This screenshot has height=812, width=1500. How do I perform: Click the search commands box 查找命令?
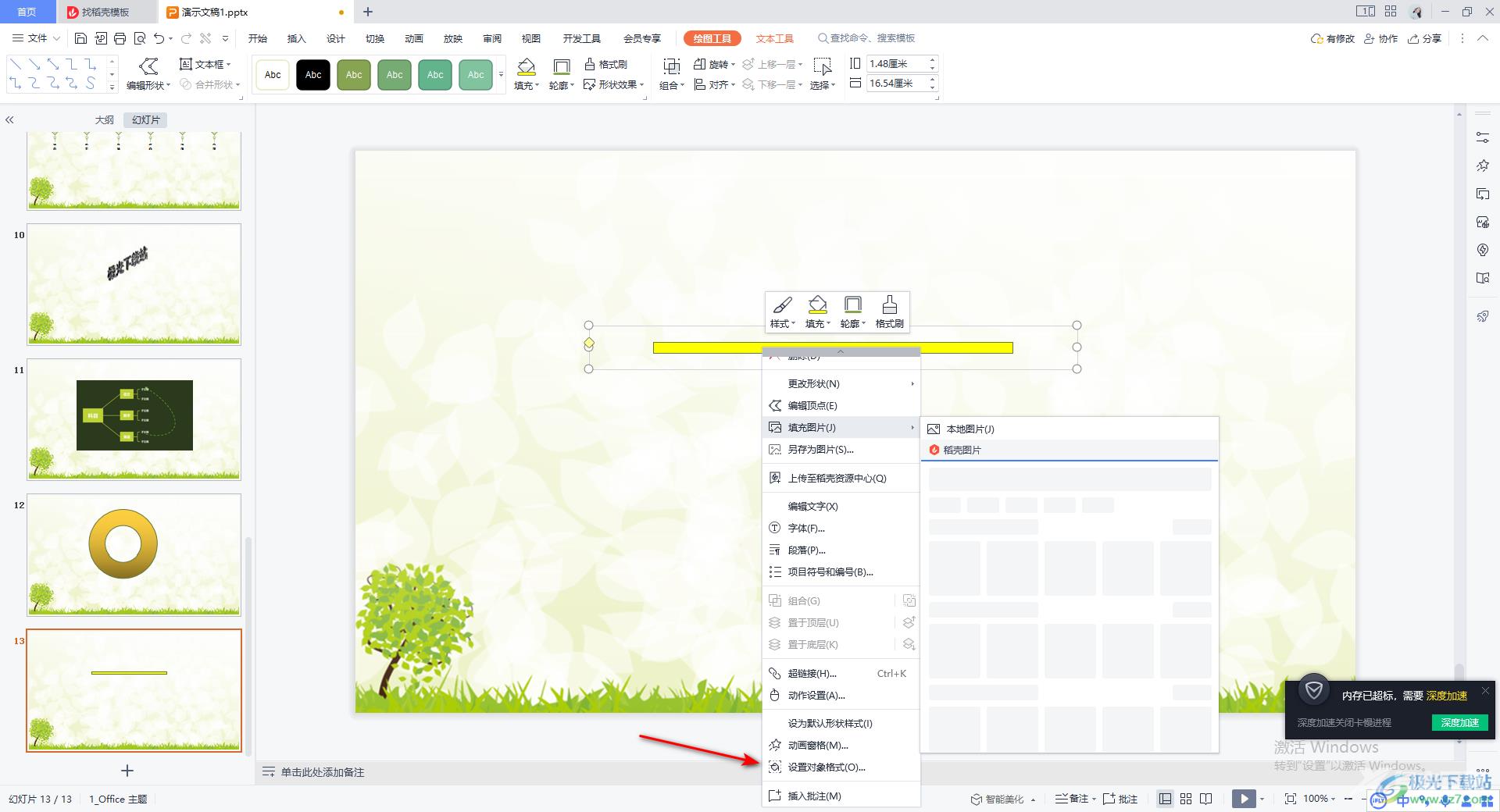866,38
